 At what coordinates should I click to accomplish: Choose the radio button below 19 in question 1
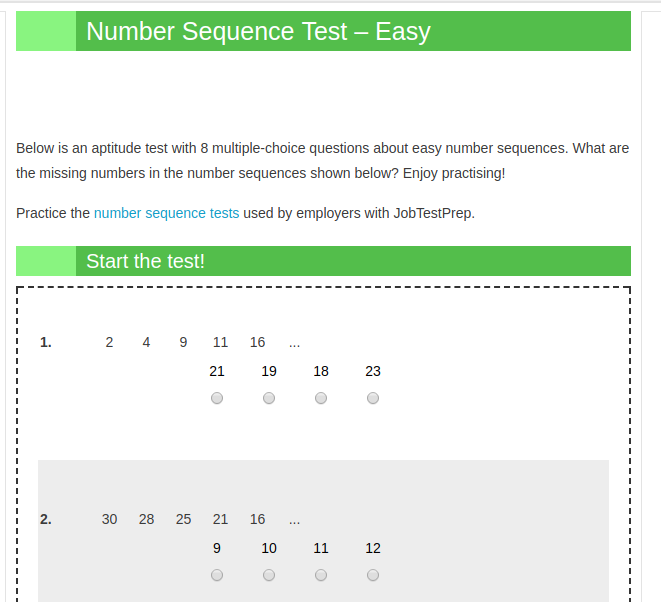pos(269,398)
